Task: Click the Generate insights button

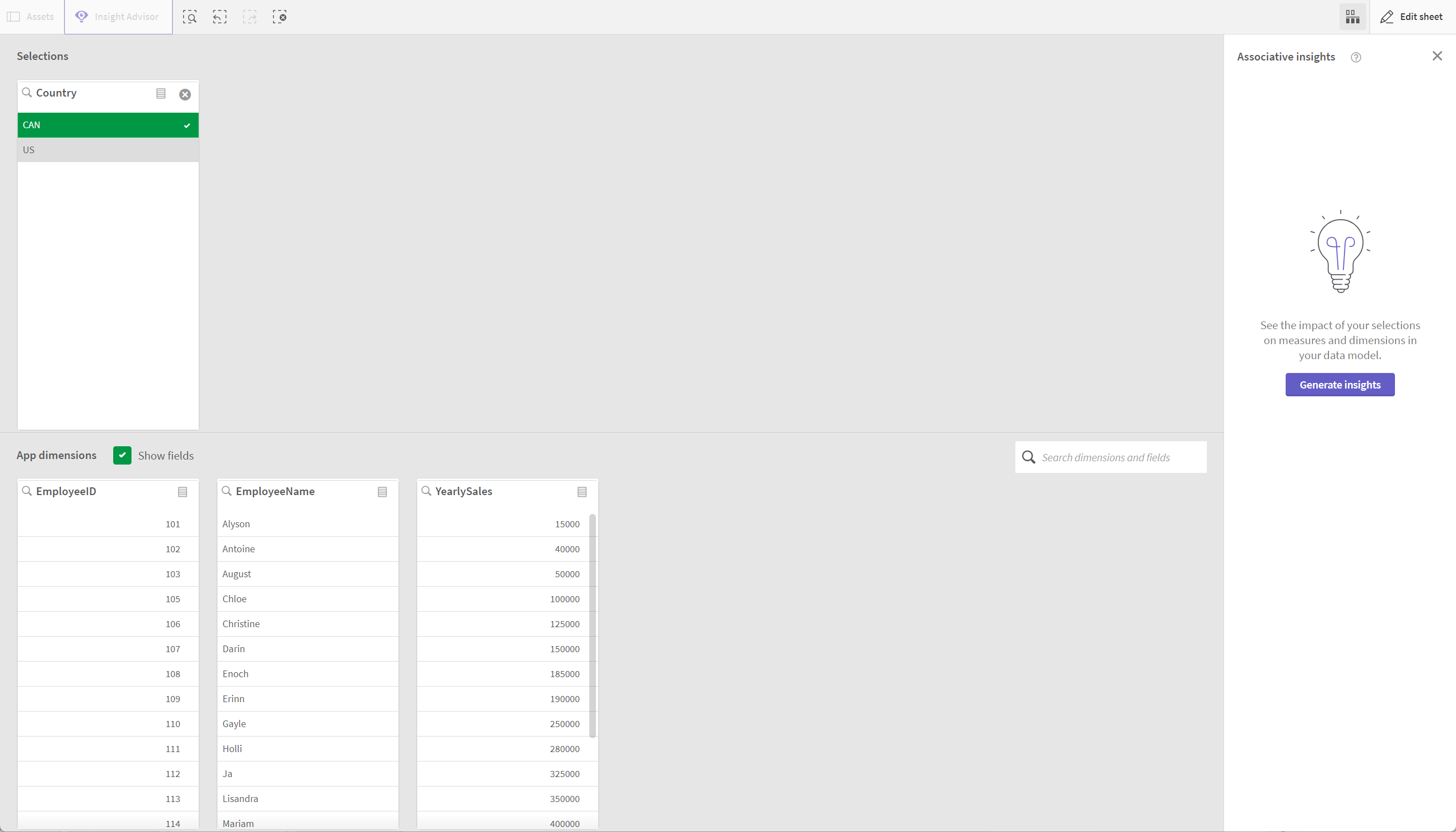Action: click(1340, 384)
